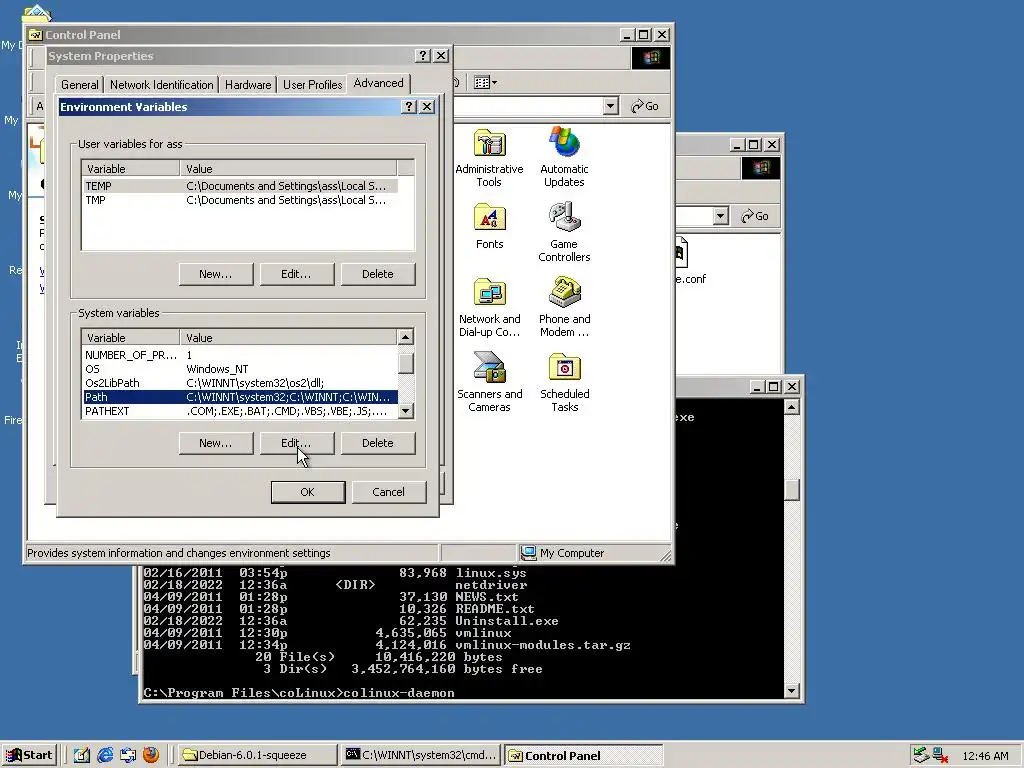
Task: Click OK in Environment Variables dialog
Action: coord(308,492)
